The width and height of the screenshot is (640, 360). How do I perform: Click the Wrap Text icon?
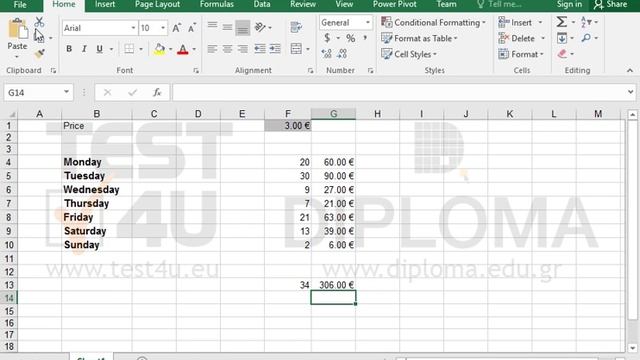pyautogui.click(x=296, y=27)
